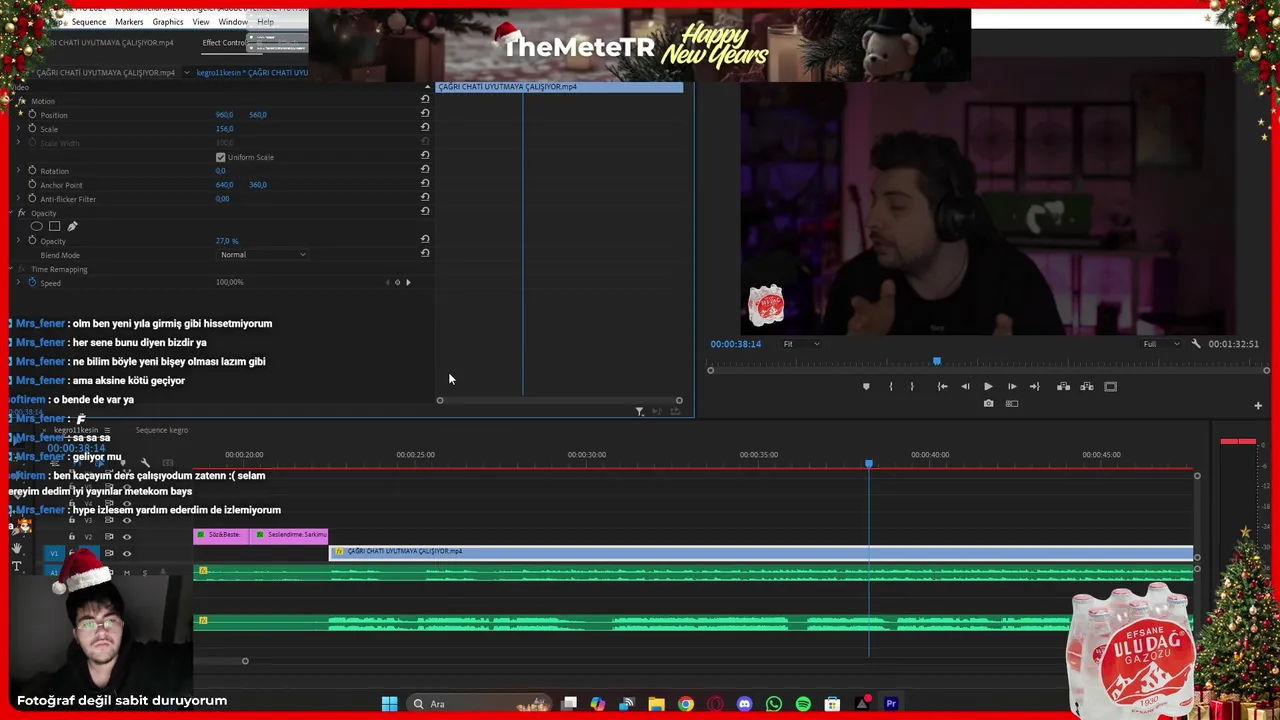Toggle animation stopwatch for Opacity
This screenshot has height=720, width=1280.
[32, 241]
